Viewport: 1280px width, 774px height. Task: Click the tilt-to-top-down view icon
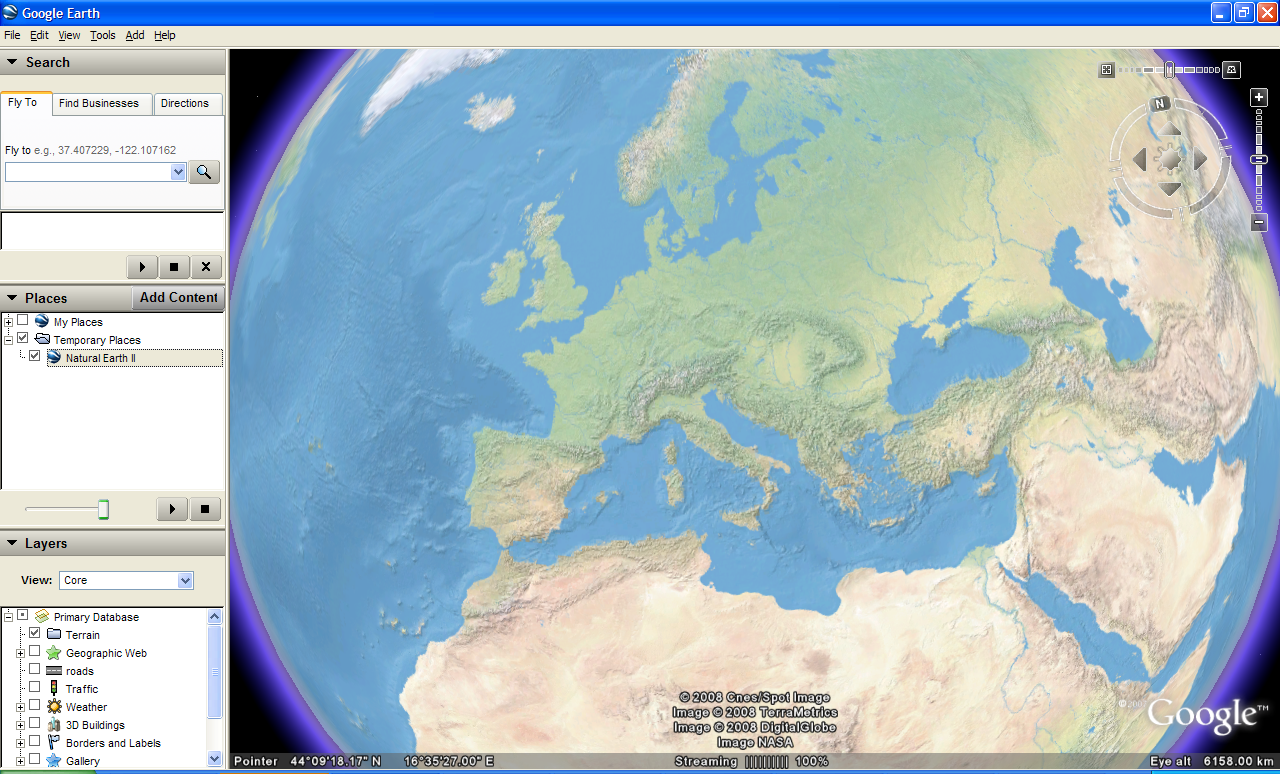click(1107, 70)
